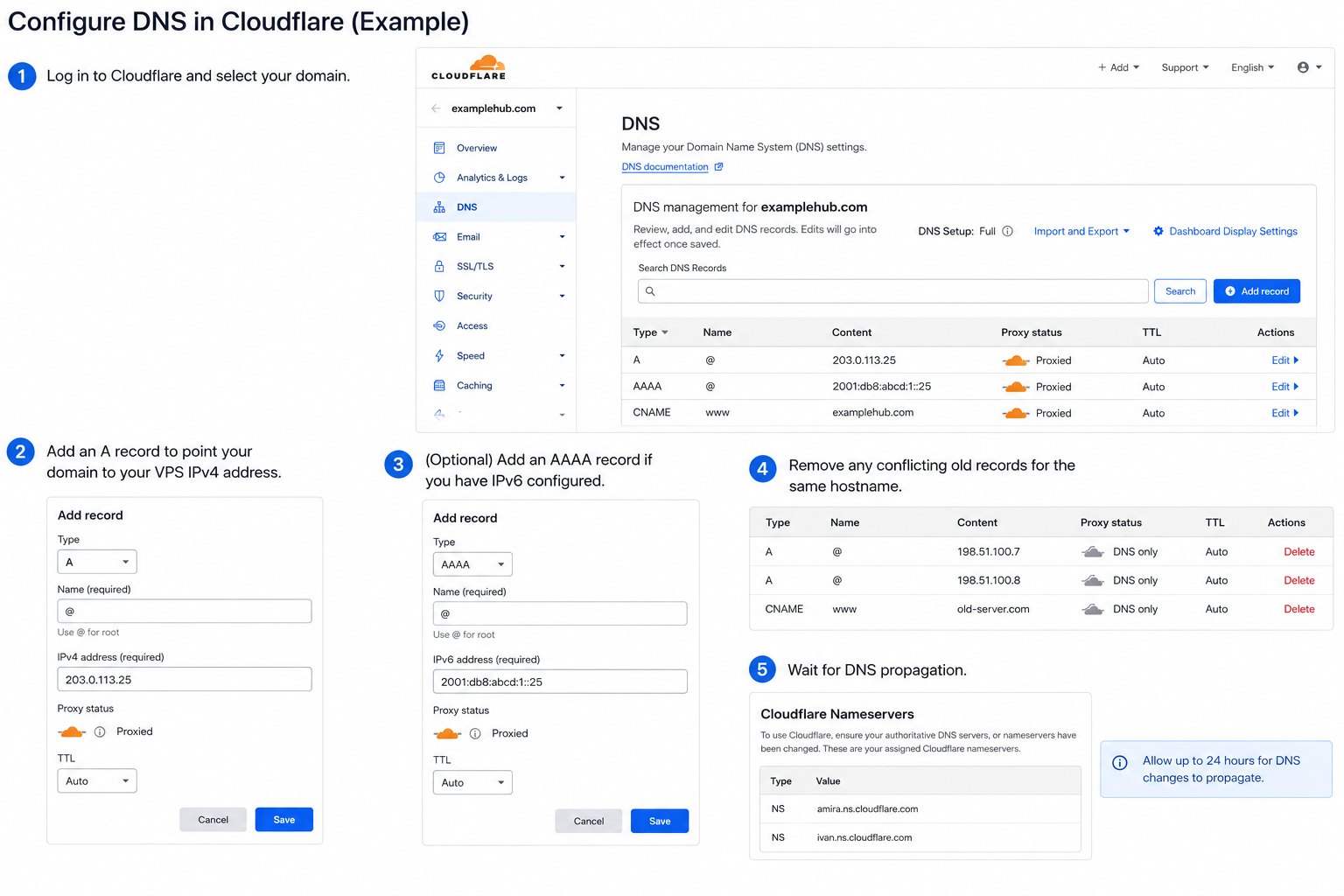Viewport: 1344px width, 896px height.
Task: Click the back arrow beside examplehub.com
Action: 436,108
